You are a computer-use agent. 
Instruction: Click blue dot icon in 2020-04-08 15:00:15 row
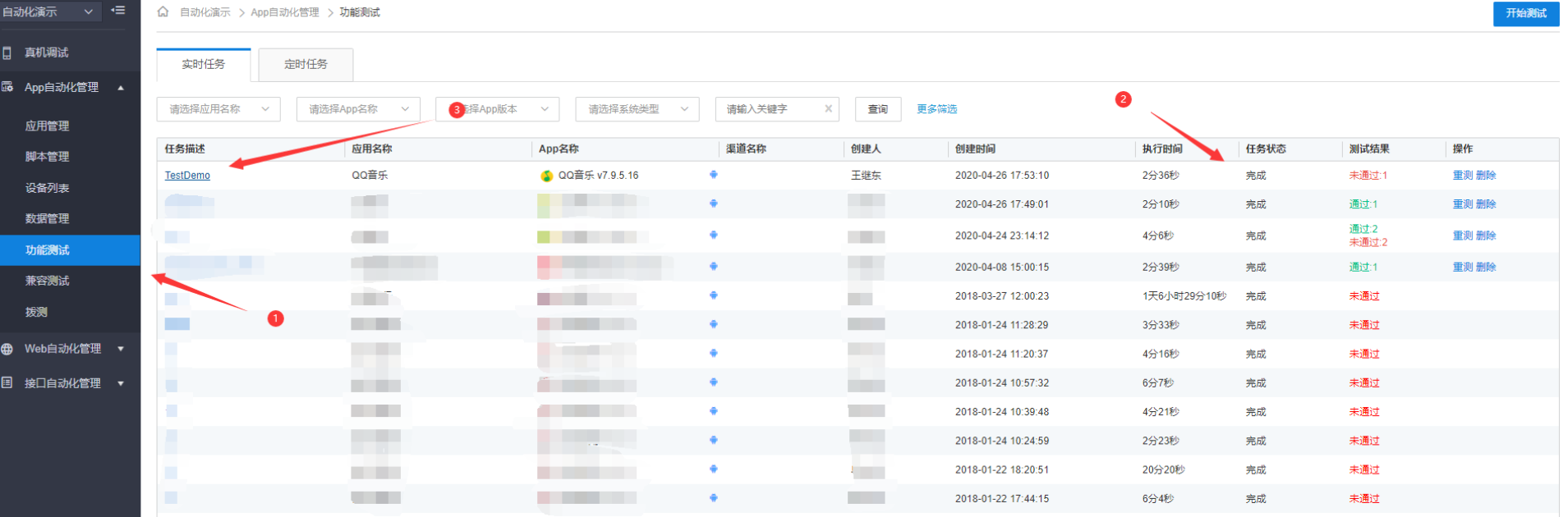(x=713, y=267)
